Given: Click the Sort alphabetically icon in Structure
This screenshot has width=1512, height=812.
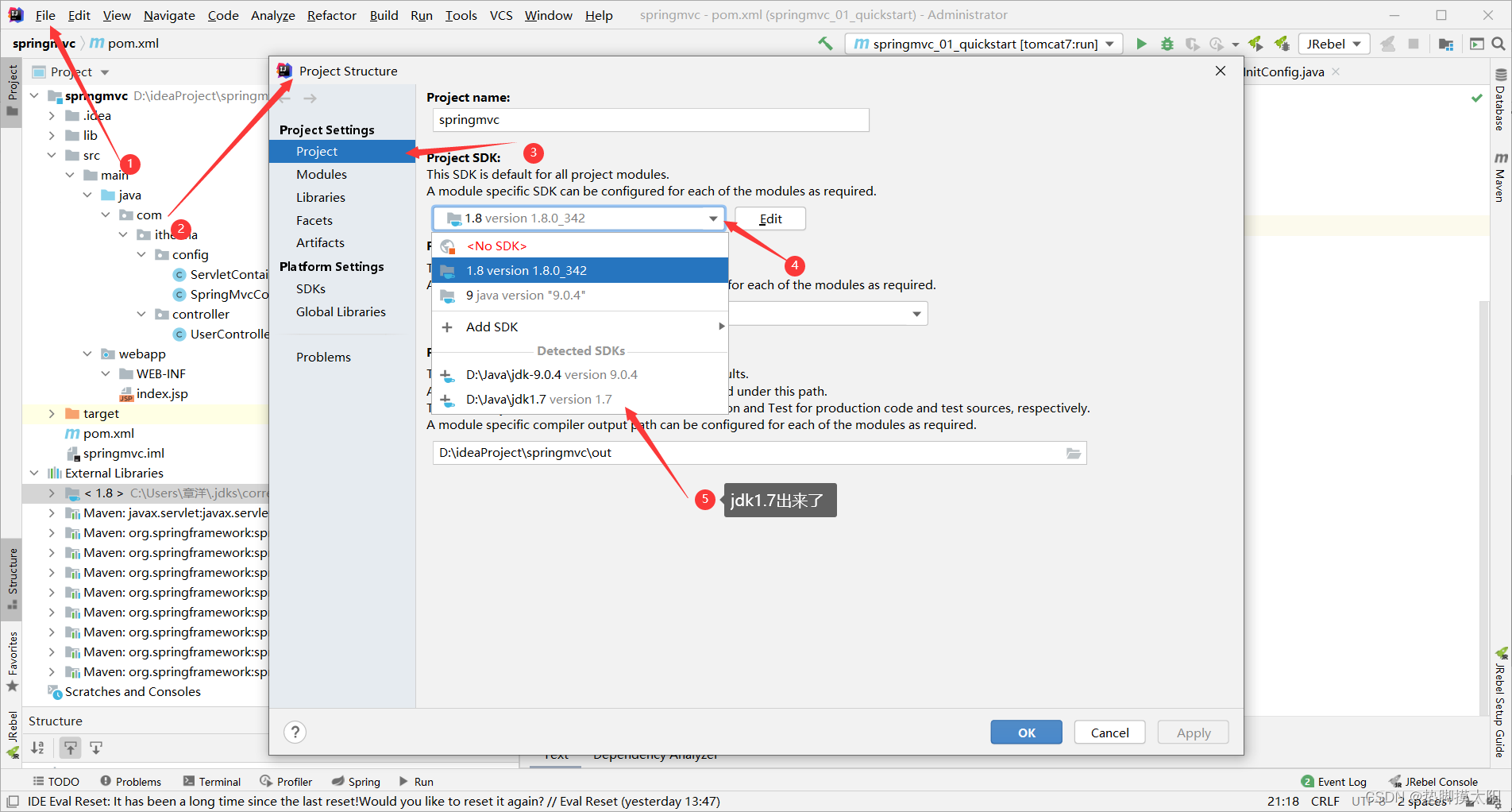Looking at the screenshot, I should tap(37, 748).
